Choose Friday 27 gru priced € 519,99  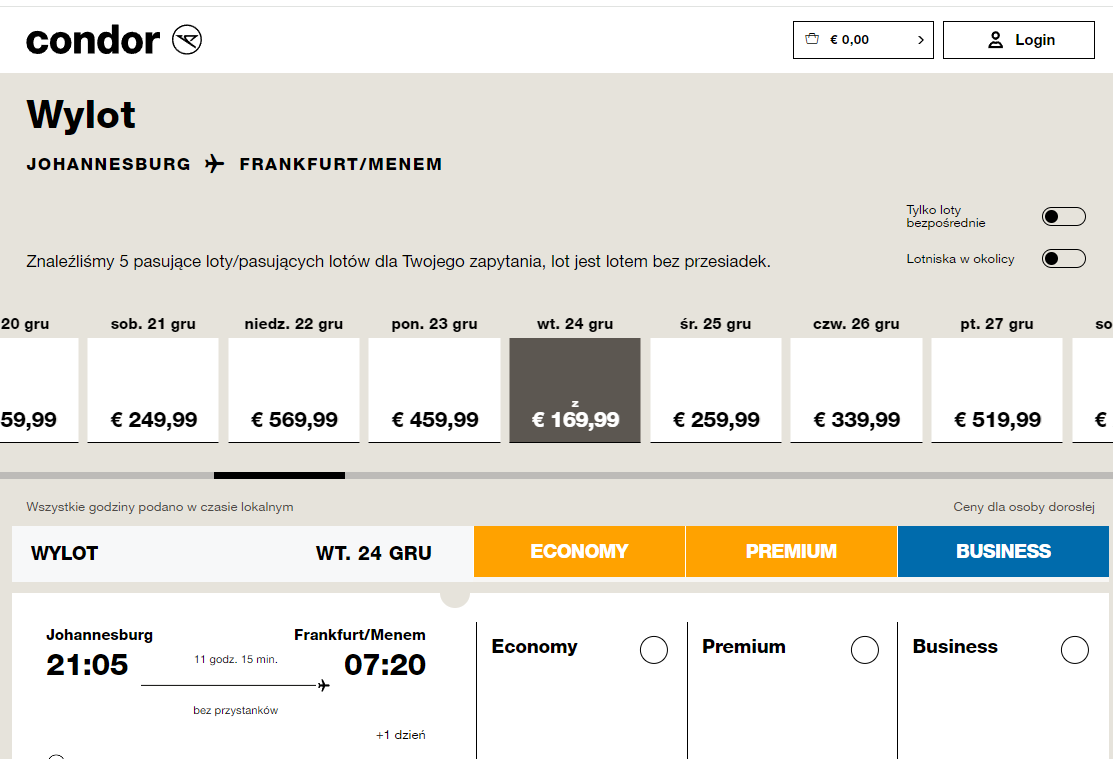997,391
